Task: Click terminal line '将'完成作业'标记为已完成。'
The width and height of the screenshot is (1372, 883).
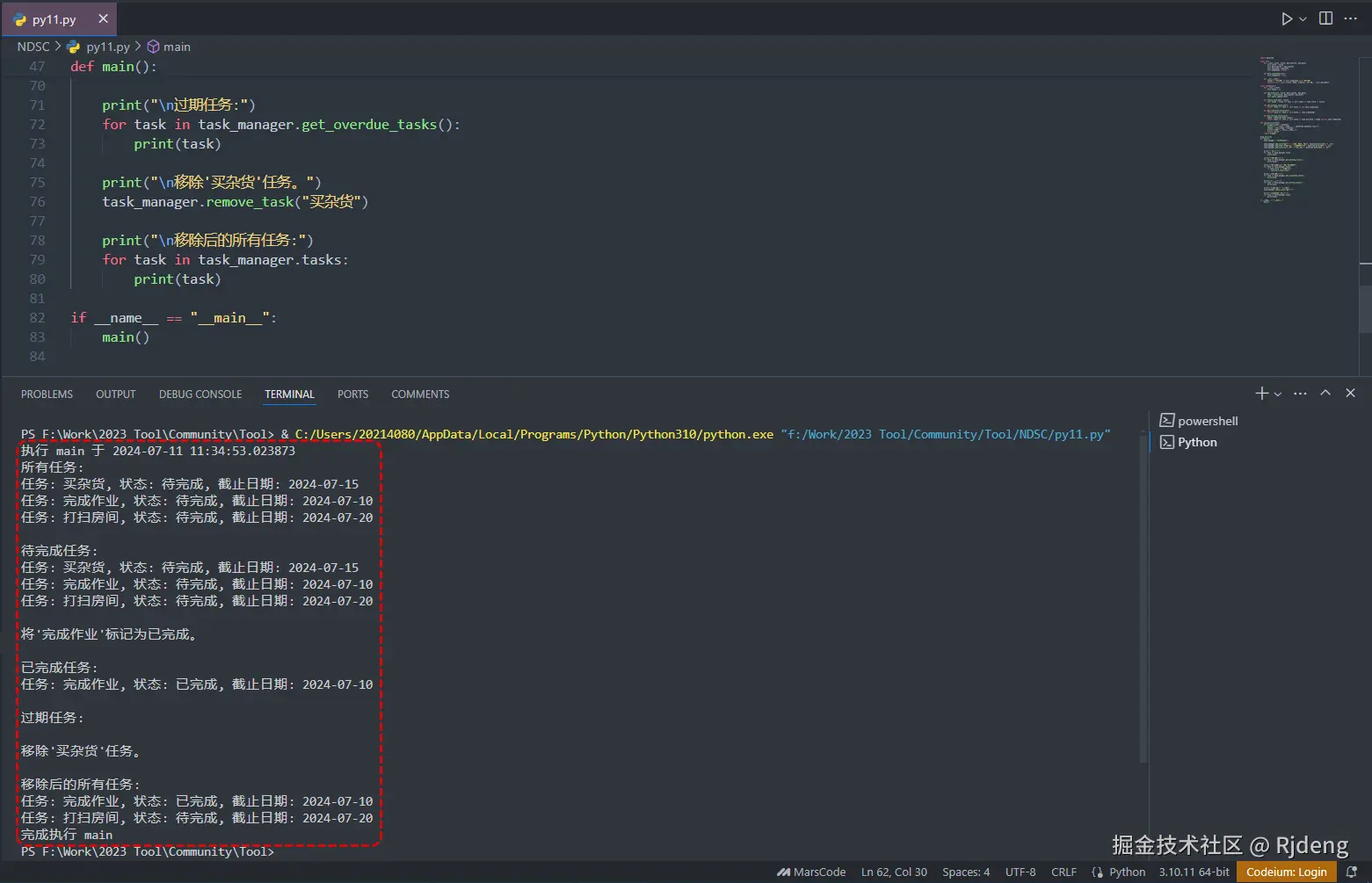Action: tap(109, 634)
